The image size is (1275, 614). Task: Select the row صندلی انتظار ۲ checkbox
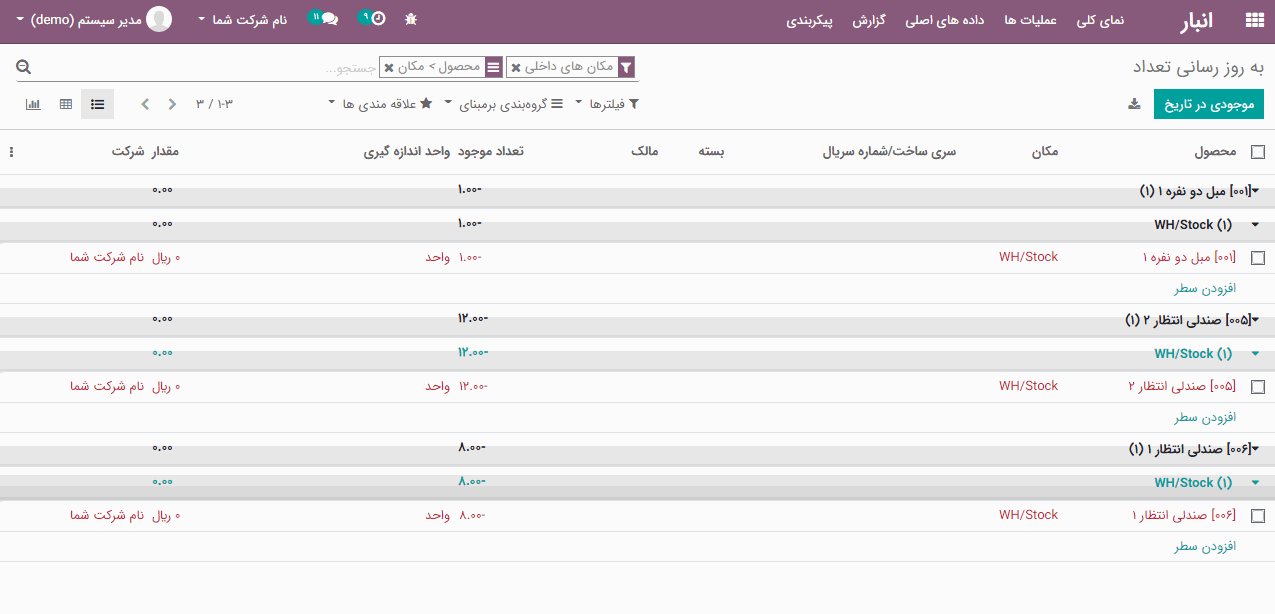coord(1257,387)
